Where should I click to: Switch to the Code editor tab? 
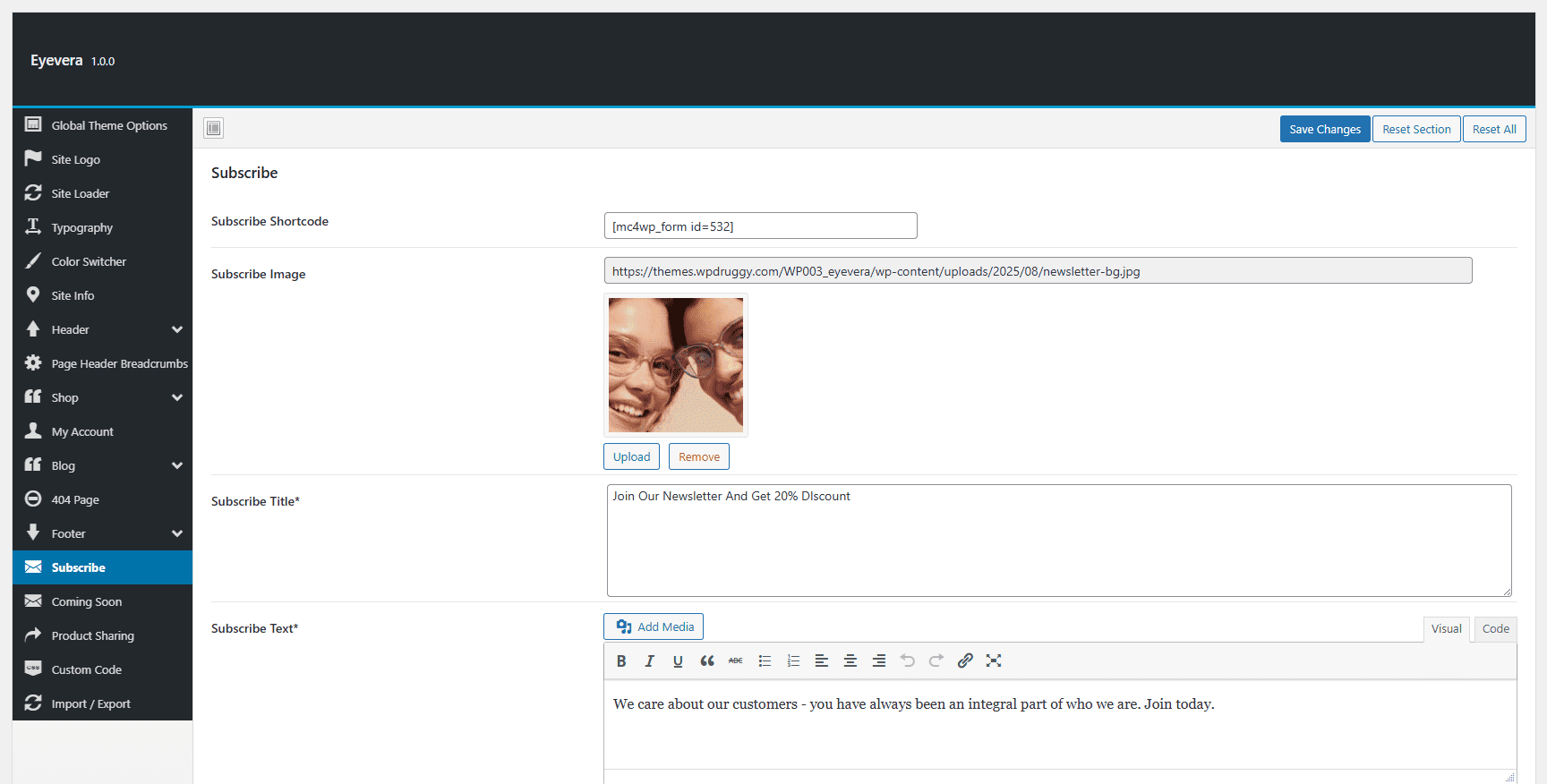1495,629
